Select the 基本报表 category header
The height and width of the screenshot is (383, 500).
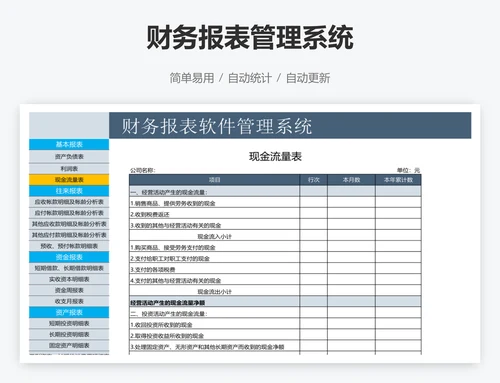click(69, 144)
